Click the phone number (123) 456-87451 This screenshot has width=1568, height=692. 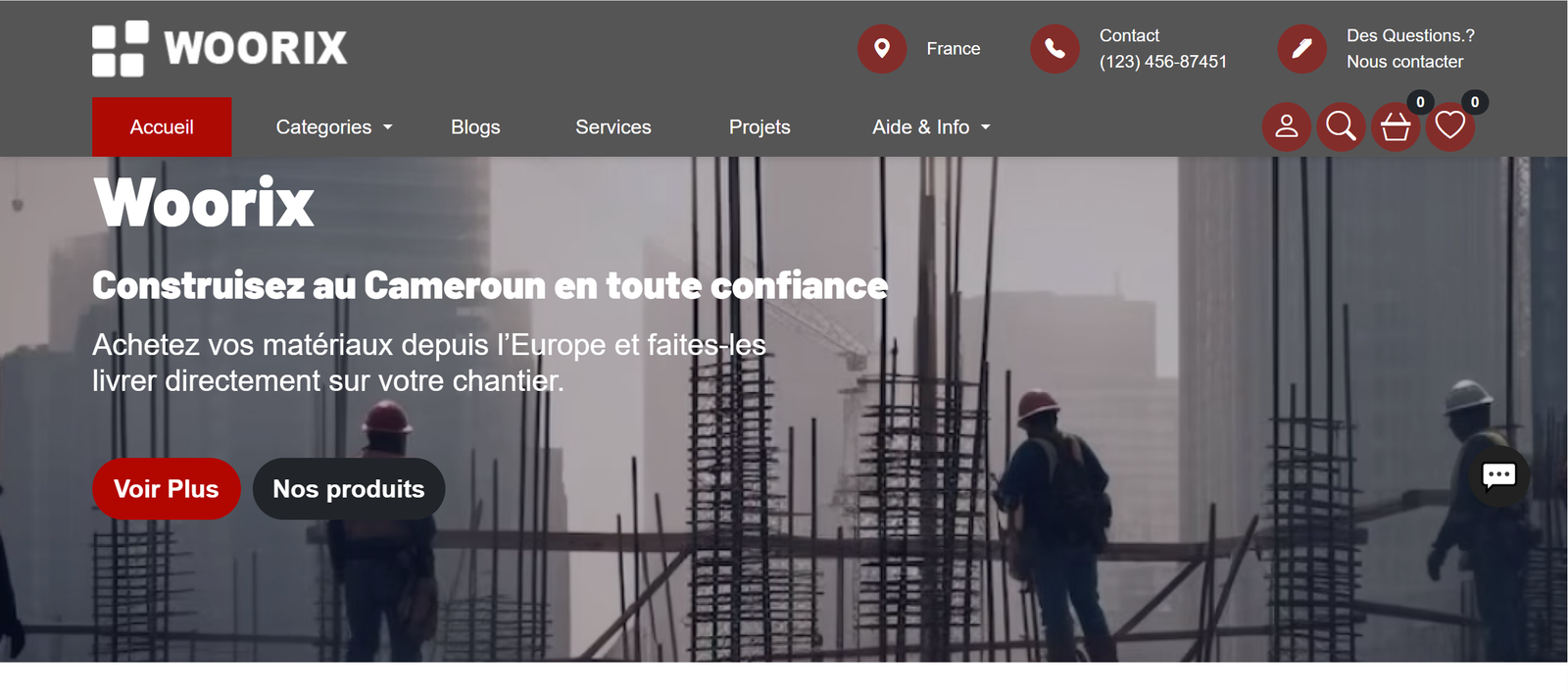(x=1162, y=62)
